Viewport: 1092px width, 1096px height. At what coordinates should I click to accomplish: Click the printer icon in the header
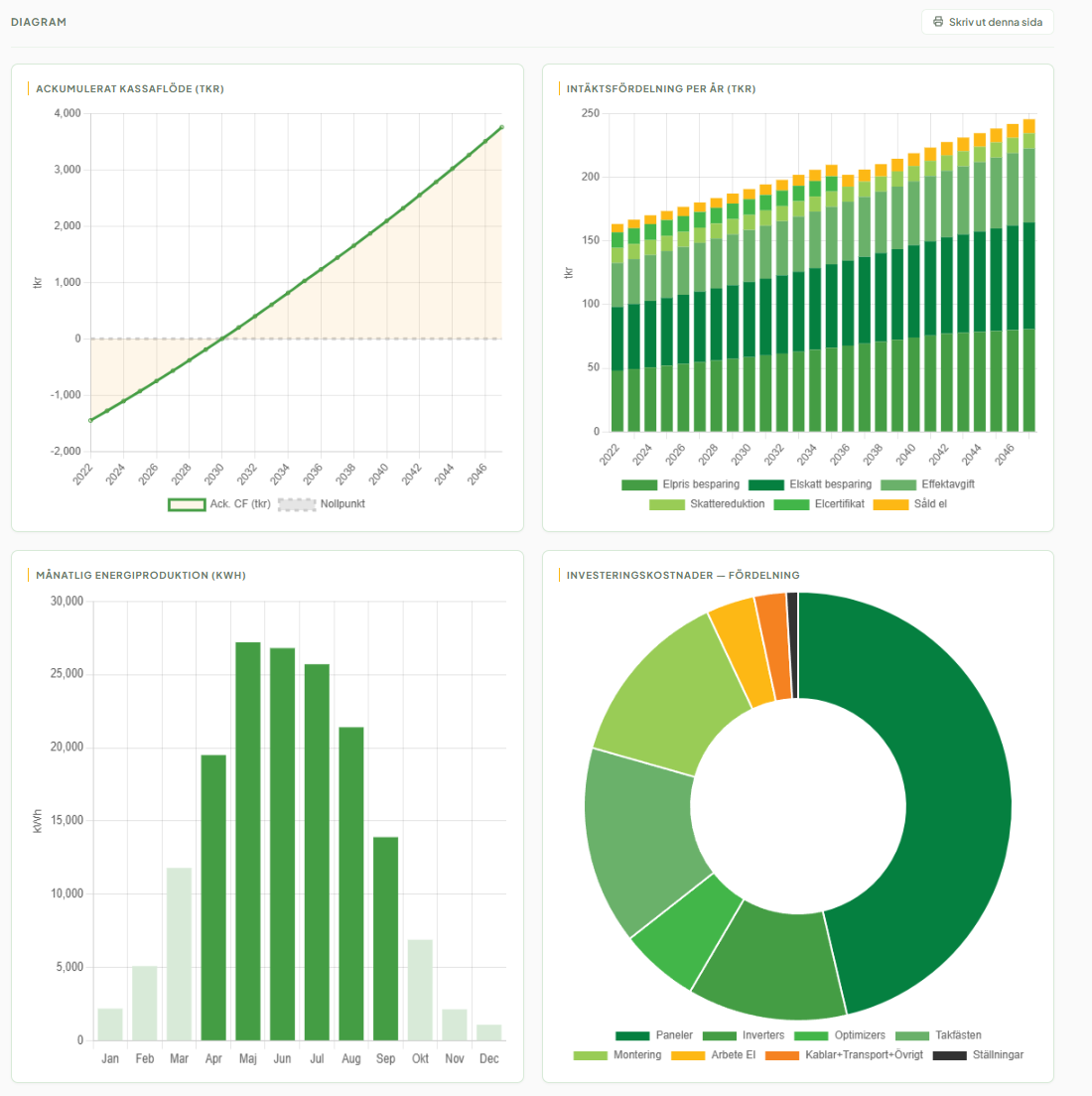(938, 22)
